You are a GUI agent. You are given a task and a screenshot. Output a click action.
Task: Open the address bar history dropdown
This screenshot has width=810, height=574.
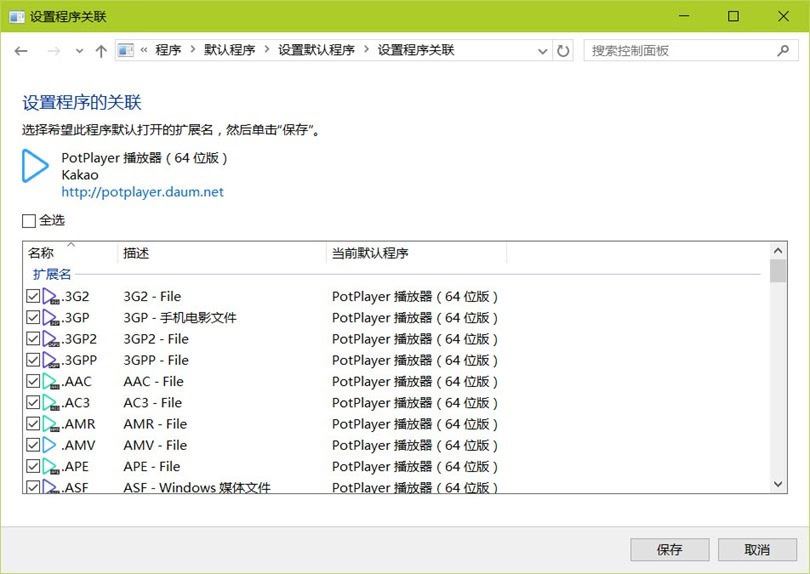pos(543,50)
